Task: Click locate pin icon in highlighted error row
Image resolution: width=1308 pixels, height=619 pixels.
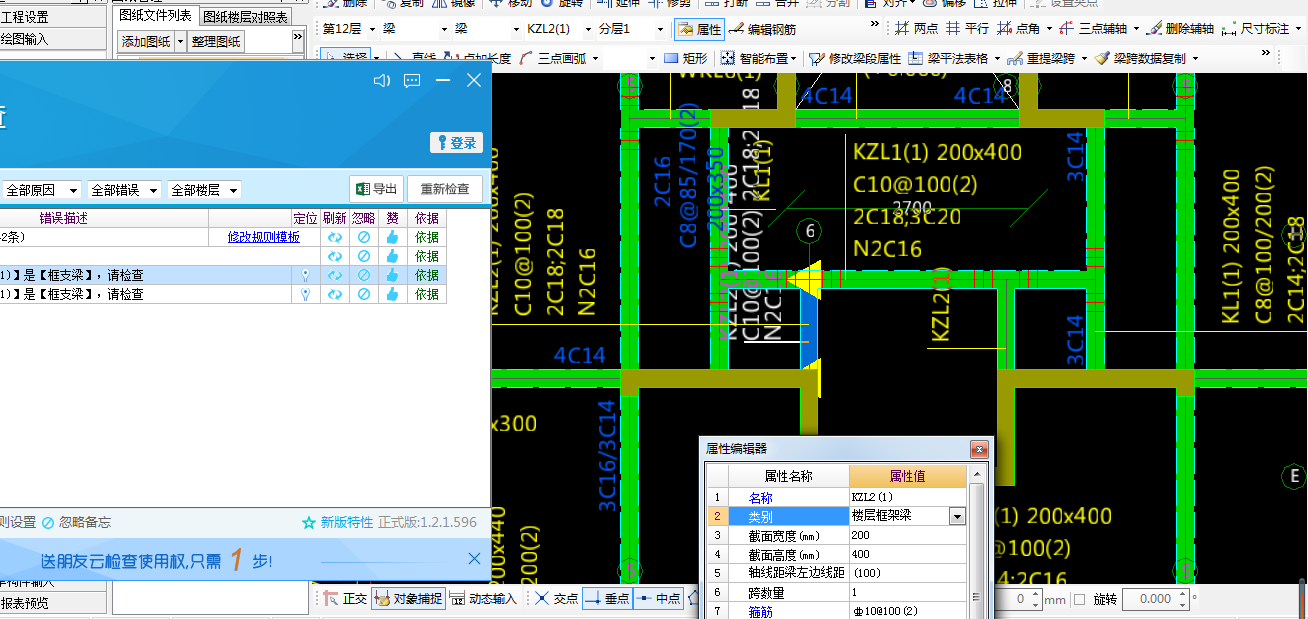Action: click(x=305, y=275)
